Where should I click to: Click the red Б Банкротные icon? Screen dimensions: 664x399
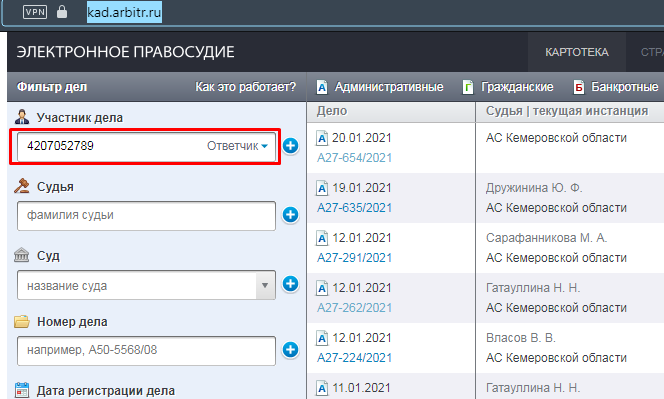[578, 87]
